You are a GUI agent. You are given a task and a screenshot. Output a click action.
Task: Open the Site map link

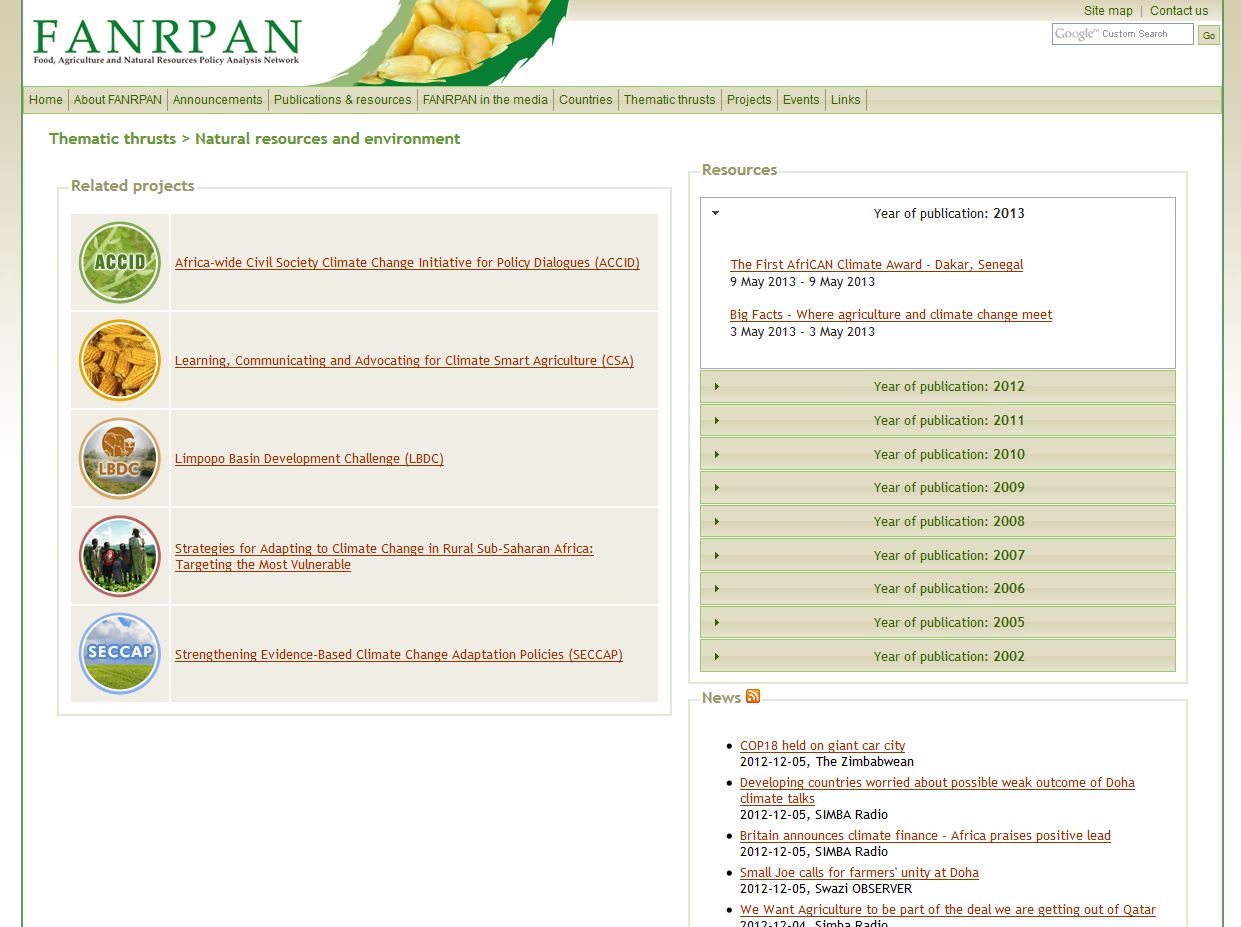pyautogui.click(x=1108, y=11)
